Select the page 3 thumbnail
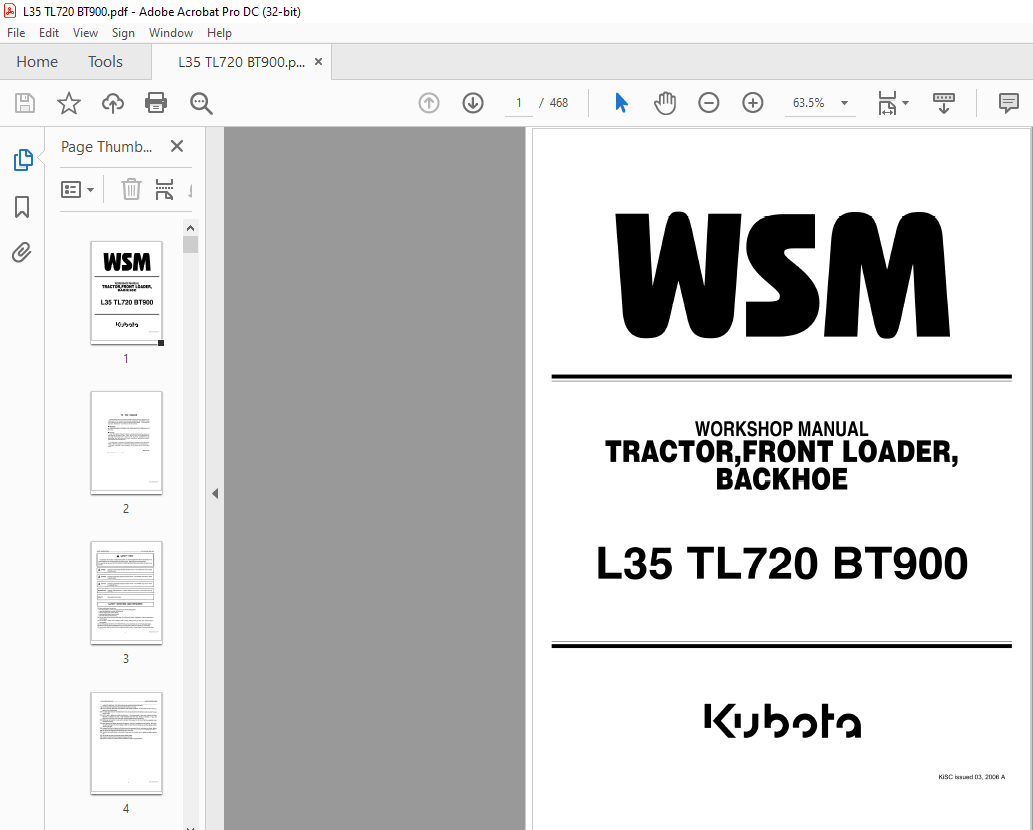This screenshot has width=1033, height=830. (x=126, y=593)
